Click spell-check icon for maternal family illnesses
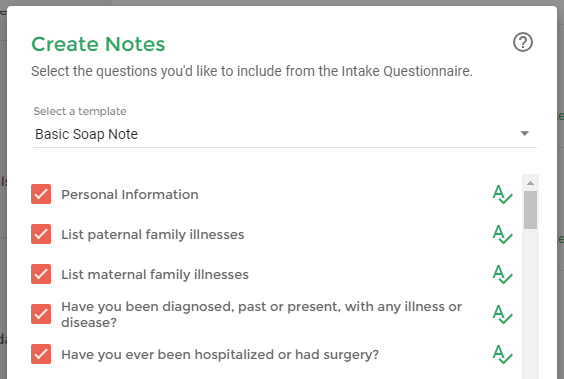 502,274
